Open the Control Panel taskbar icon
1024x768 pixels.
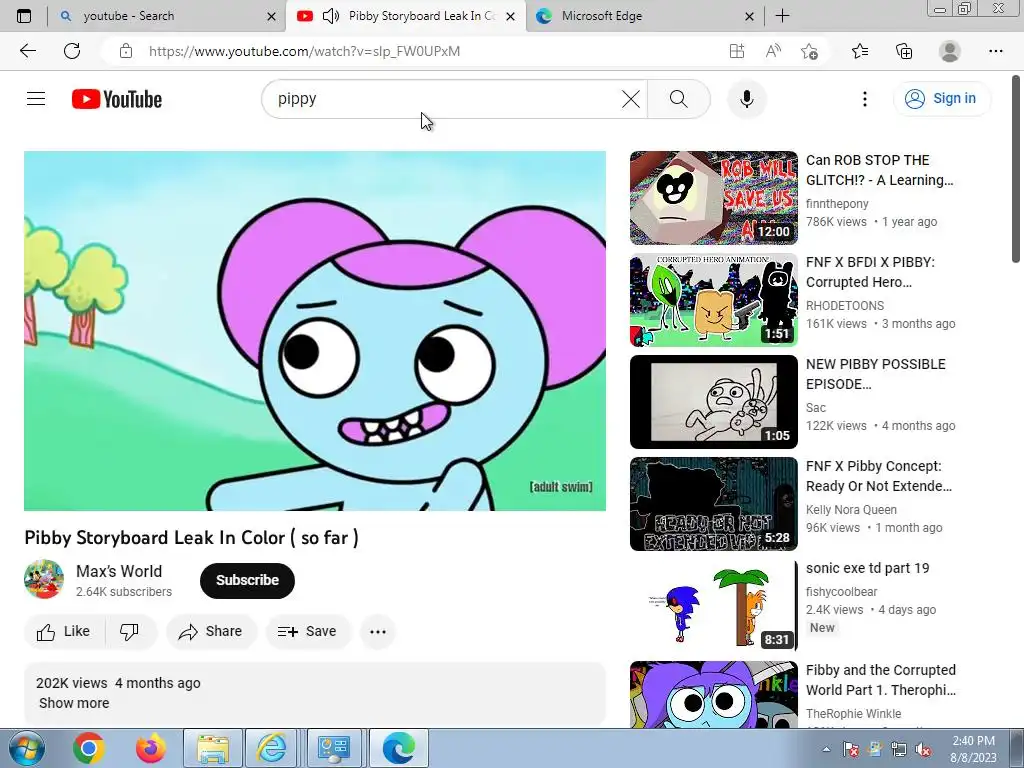tap(334, 748)
